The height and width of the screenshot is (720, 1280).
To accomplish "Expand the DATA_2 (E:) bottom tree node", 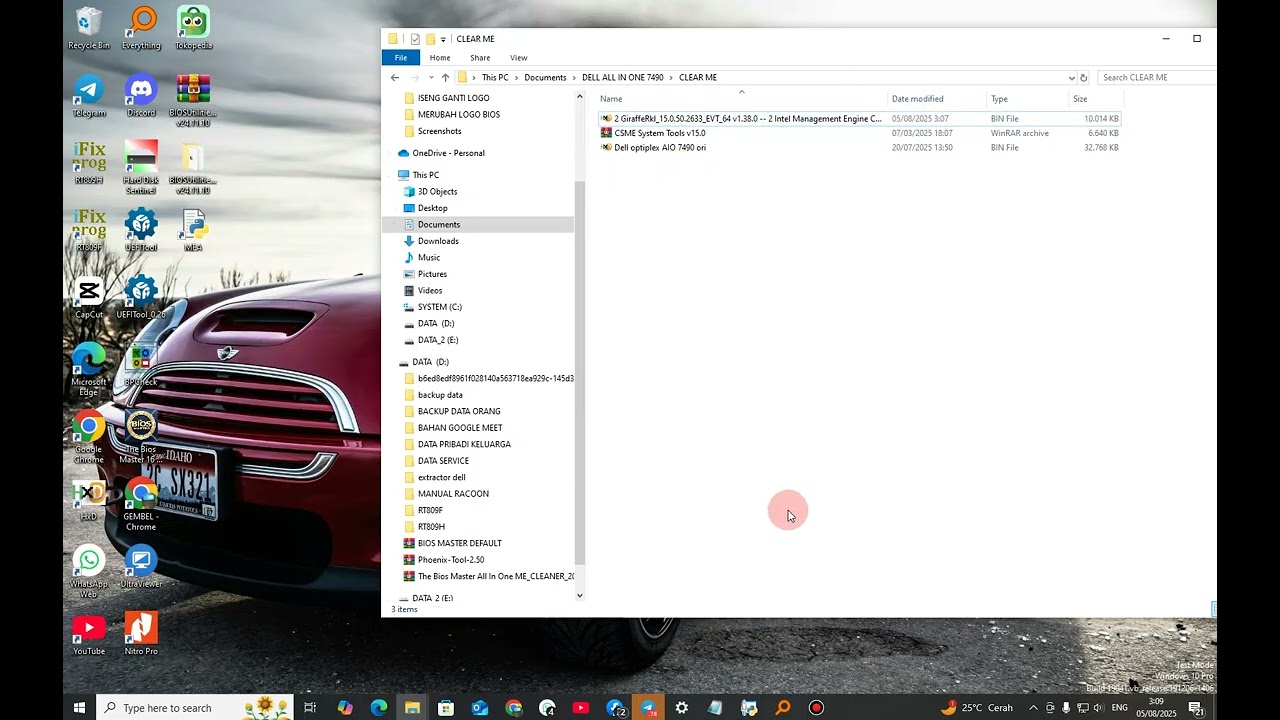I will pos(390,598).
